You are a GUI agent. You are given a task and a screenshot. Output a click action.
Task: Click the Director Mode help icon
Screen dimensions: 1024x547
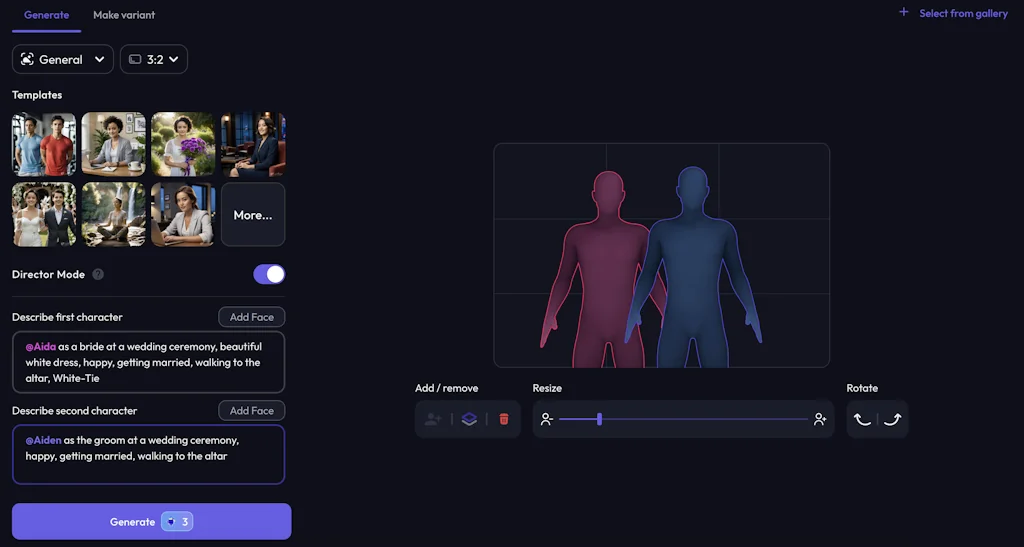tap(98, 274)
